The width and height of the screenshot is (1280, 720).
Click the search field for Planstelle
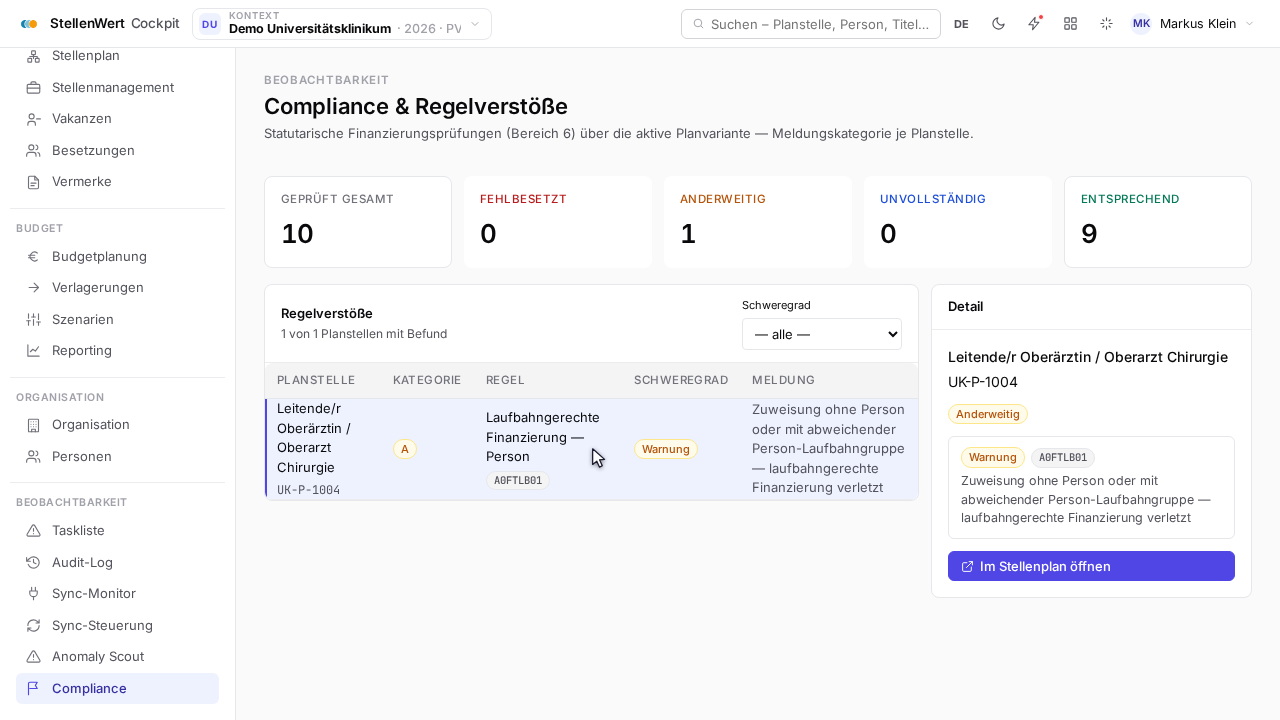pos(811,24)
